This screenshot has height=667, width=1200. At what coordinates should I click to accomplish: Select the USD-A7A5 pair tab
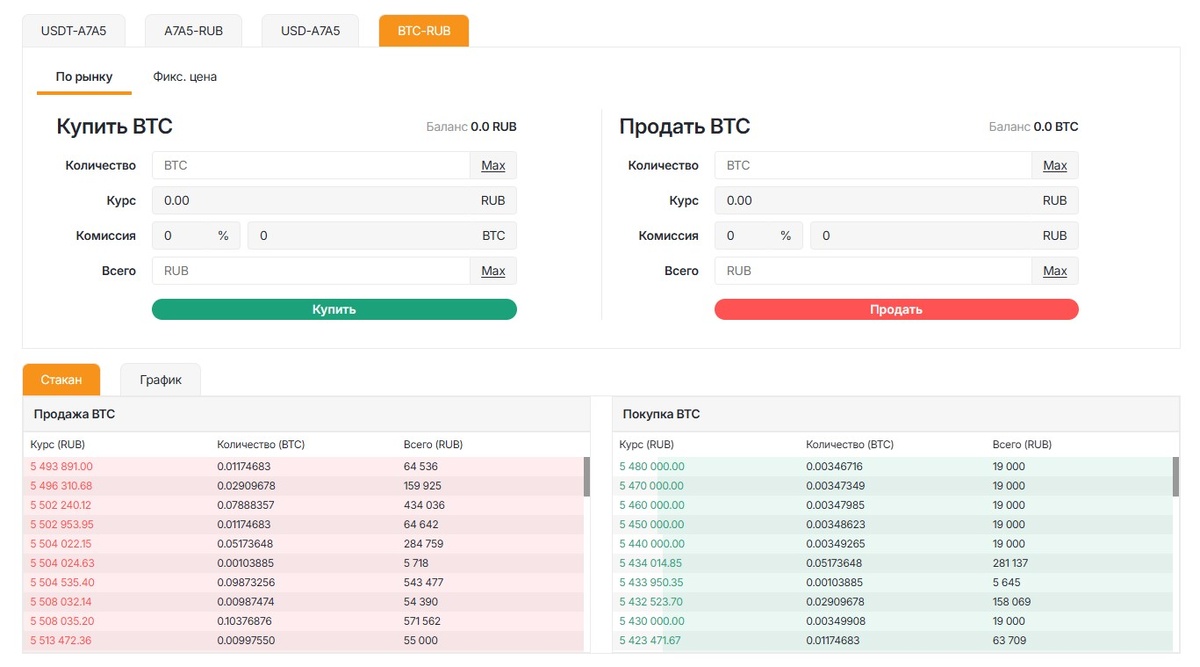(x=310, y=31)
